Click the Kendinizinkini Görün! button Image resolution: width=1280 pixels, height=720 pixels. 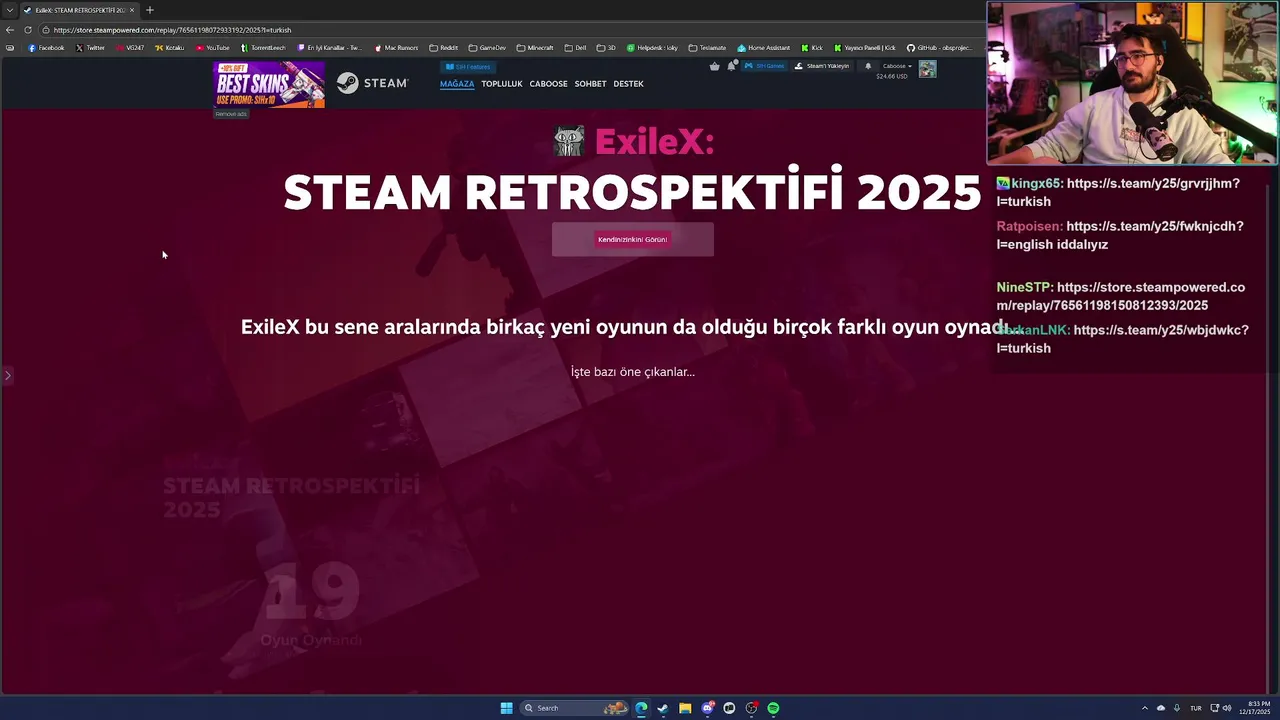[633, 239]
